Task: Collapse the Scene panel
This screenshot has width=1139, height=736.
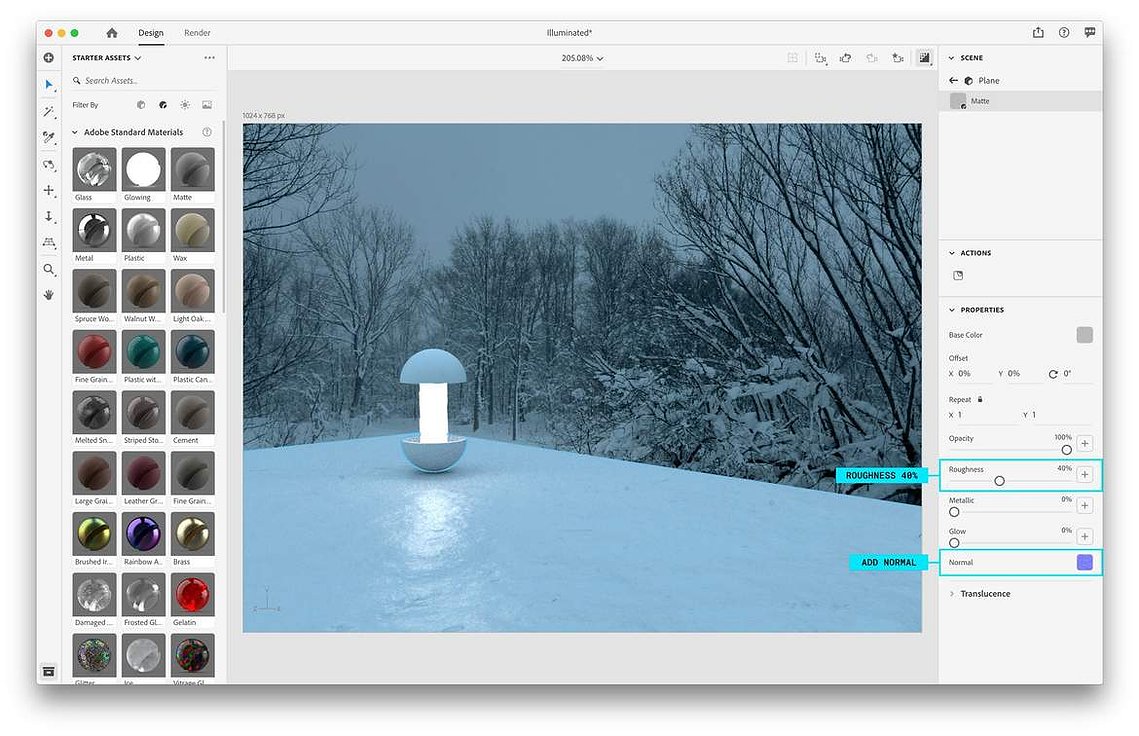Action: tap(952, 57)
